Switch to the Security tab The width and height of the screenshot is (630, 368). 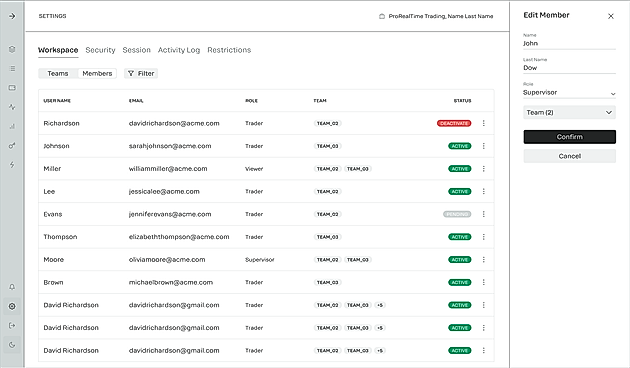(100, 50)
